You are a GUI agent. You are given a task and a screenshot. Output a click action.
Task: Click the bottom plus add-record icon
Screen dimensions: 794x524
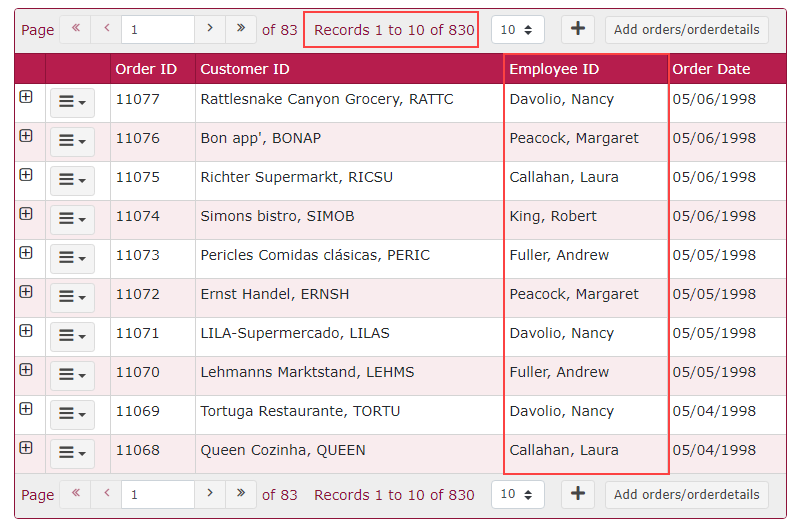tap(577, 494)
